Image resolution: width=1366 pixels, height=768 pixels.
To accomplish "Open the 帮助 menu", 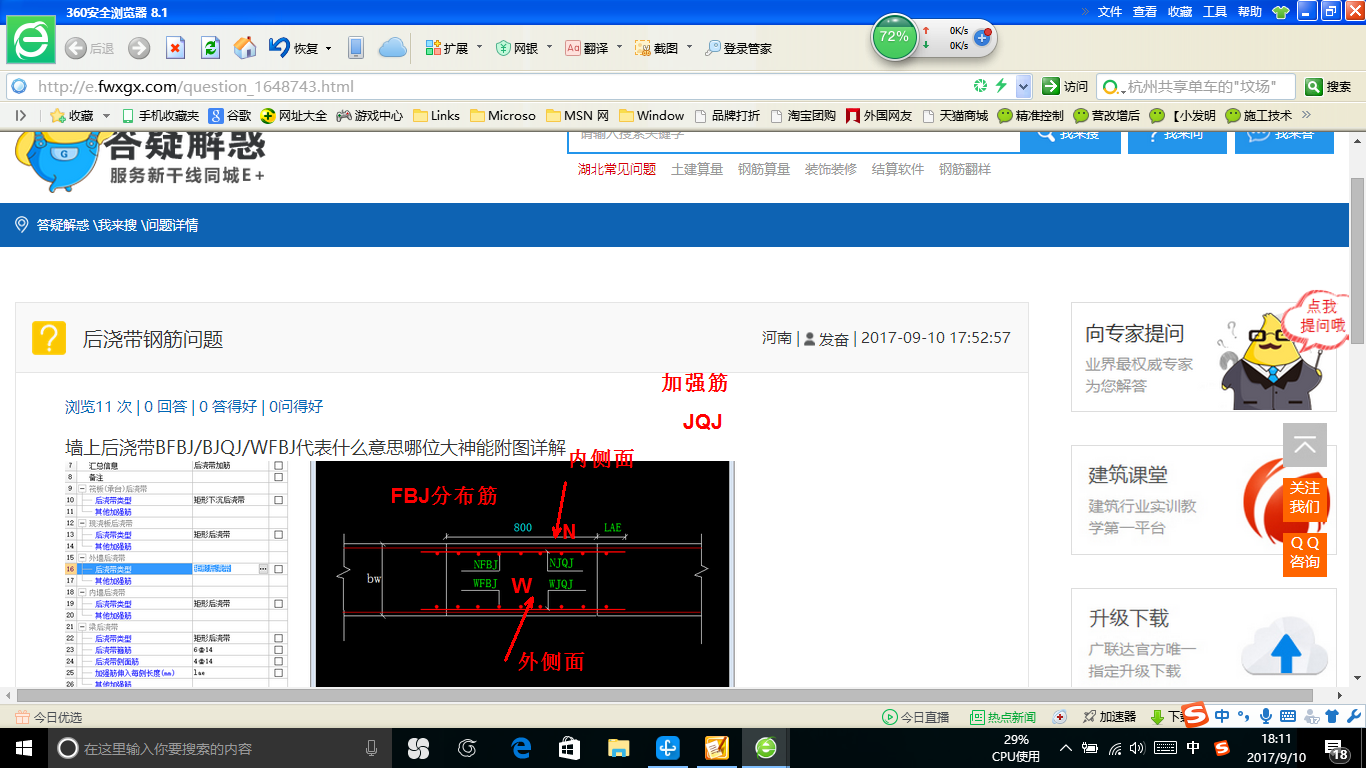I will 1250,12.
